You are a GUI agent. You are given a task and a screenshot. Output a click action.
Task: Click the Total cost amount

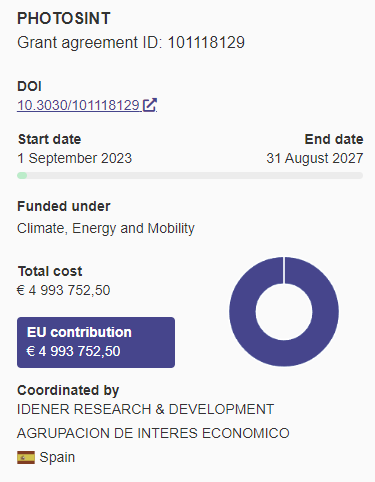[x=64, y=290]
